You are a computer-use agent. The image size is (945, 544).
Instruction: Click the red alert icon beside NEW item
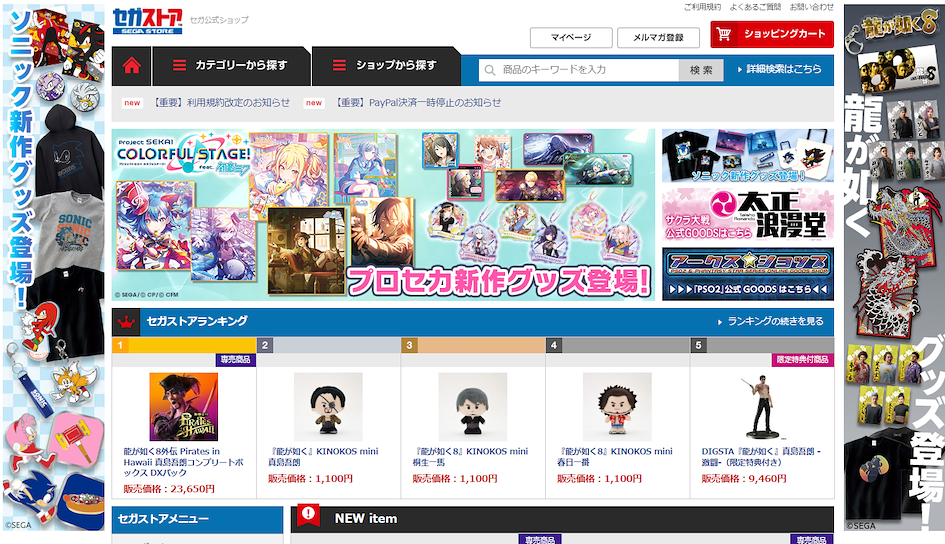click(308, 515)
